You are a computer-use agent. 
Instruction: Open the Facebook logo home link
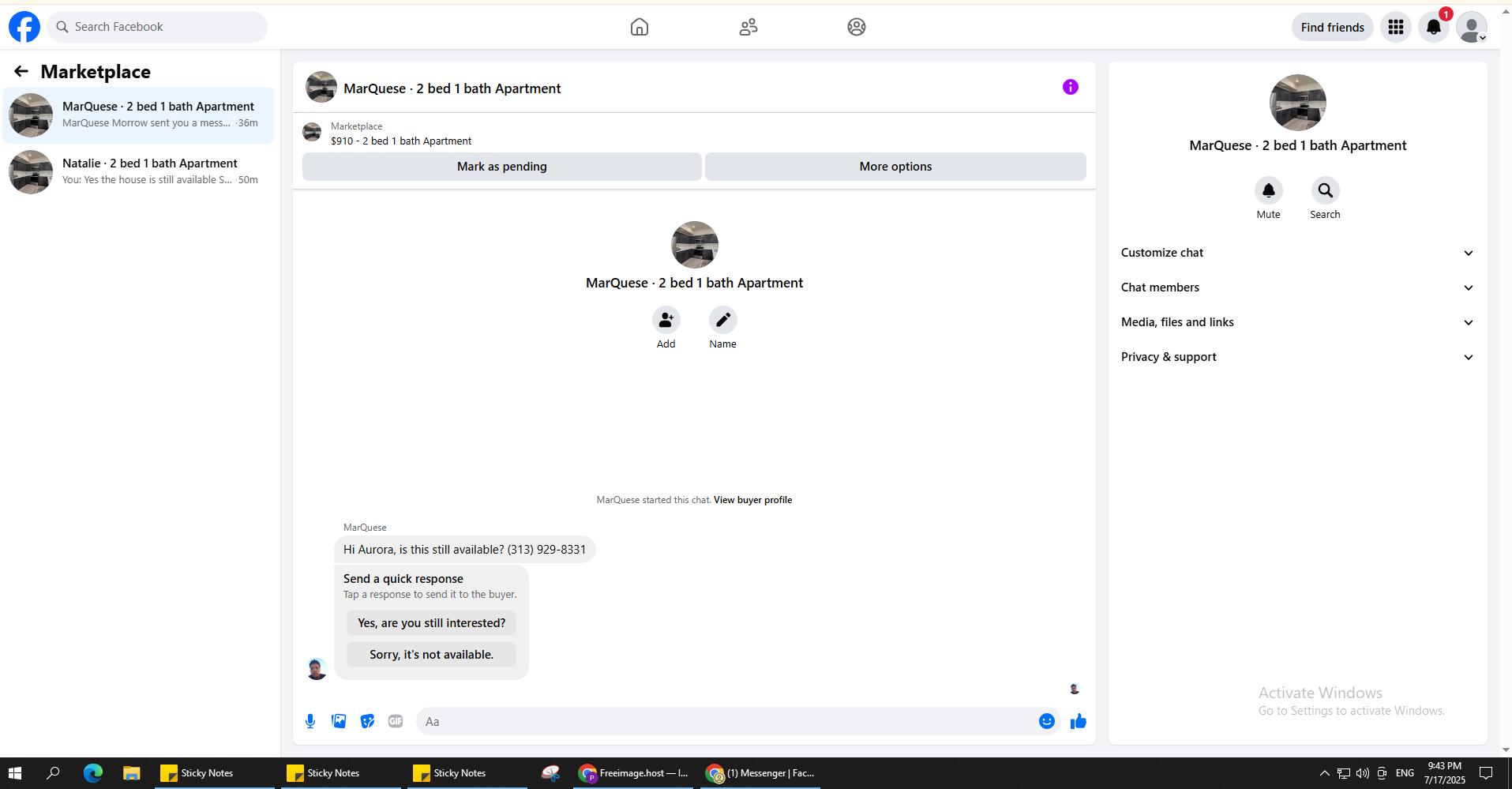pyautogui.click(x=24, y=27)
